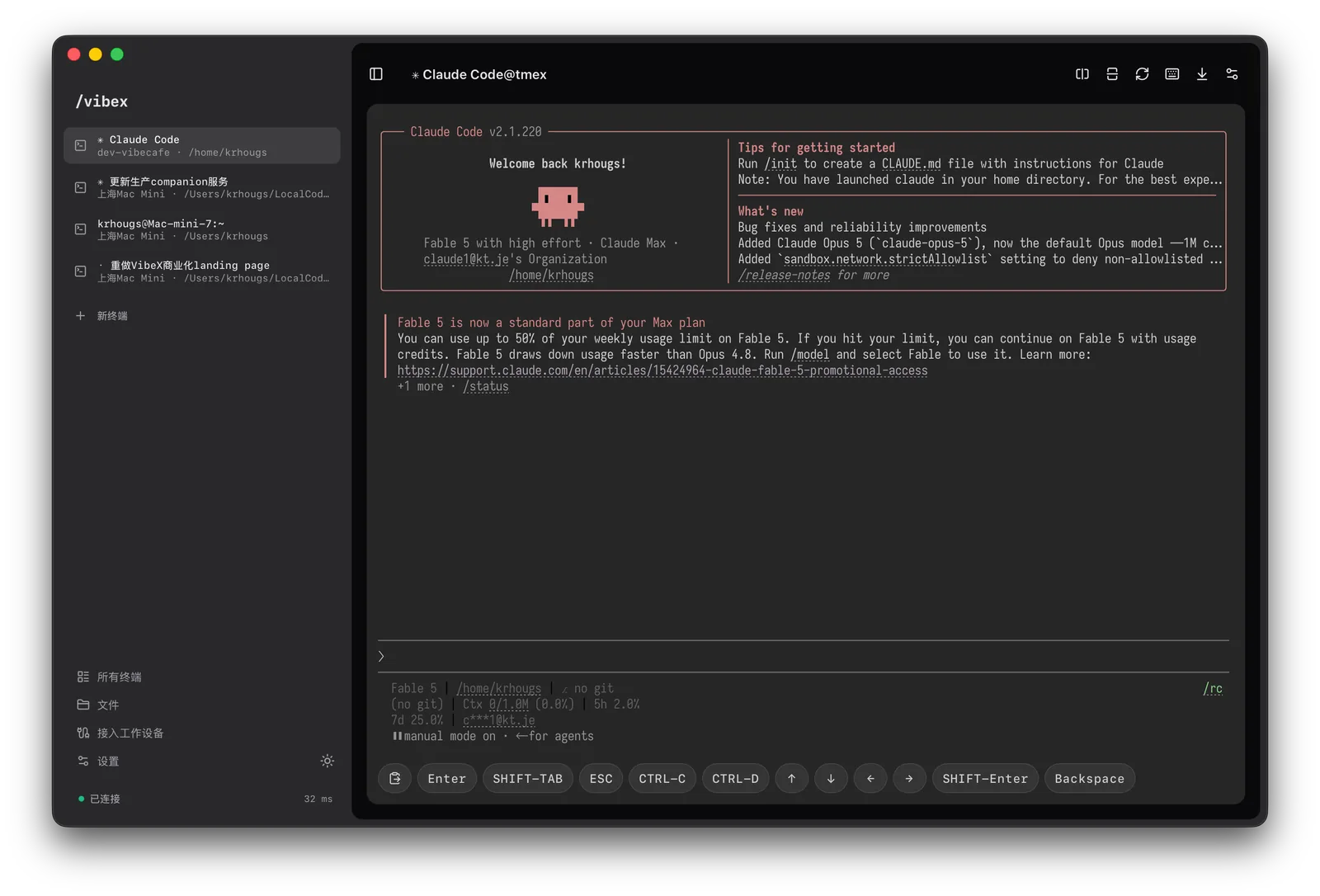
Task: Click the left arrow key button
Action: pyautogui.click(x=870, y=778)
